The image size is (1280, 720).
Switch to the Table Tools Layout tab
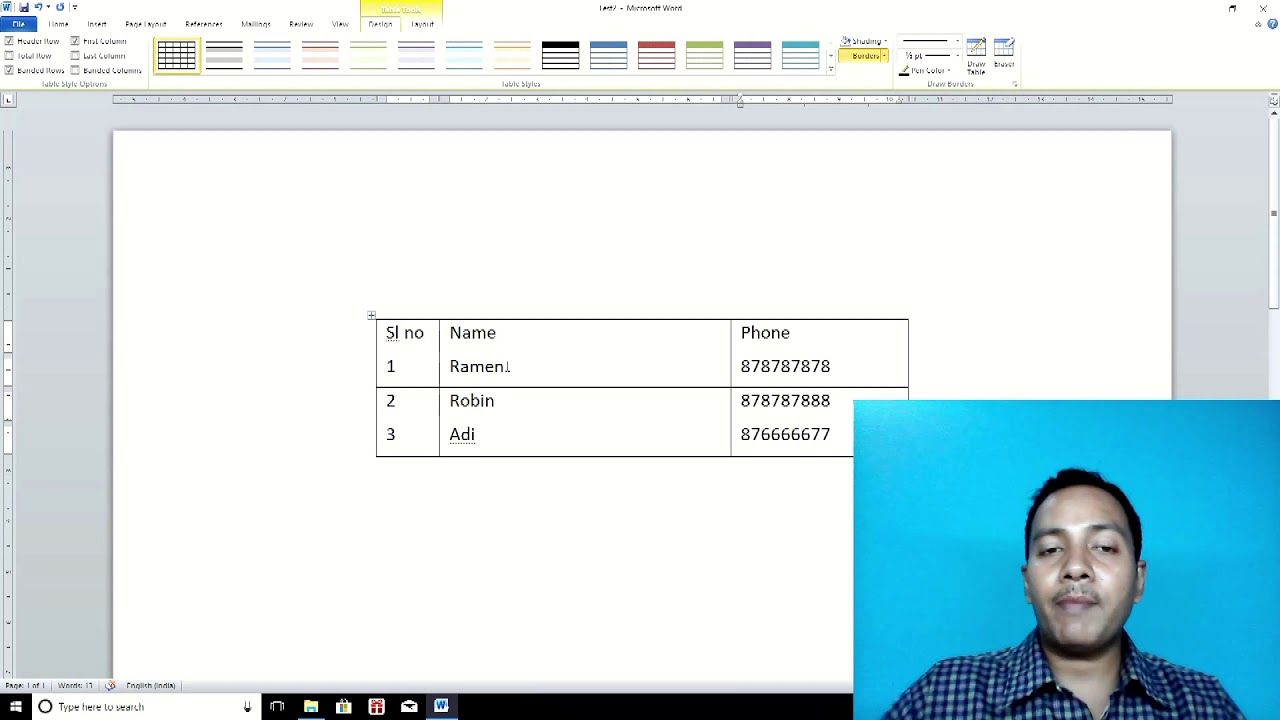(423, 24)
